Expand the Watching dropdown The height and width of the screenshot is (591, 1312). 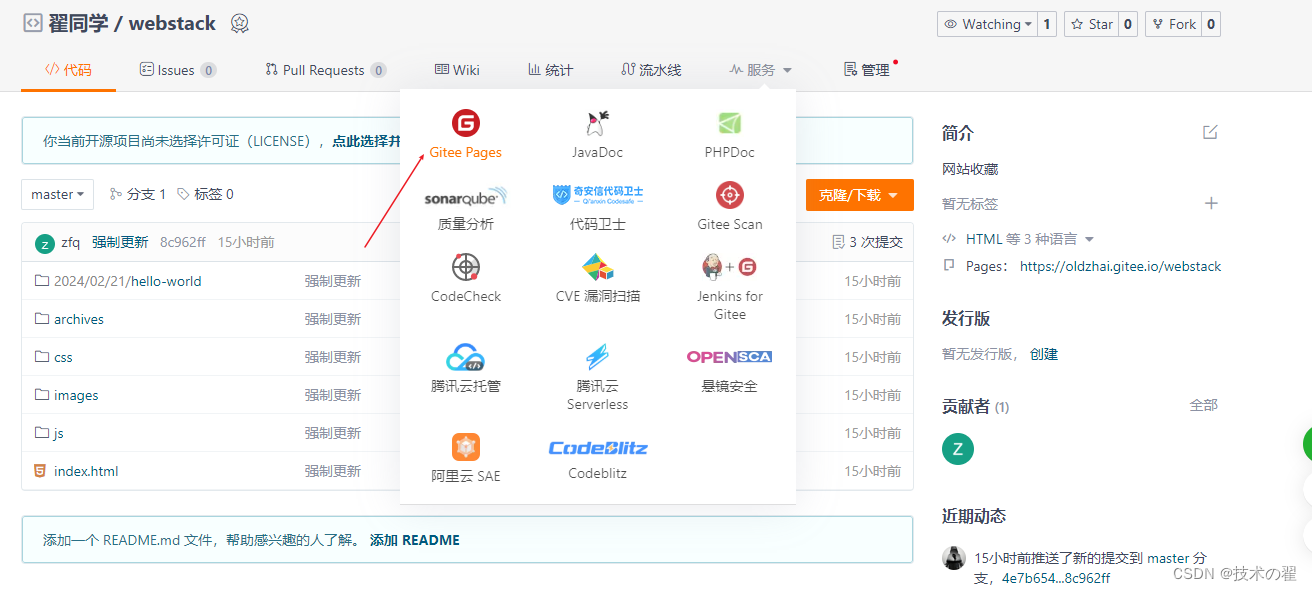coord(987,24)
